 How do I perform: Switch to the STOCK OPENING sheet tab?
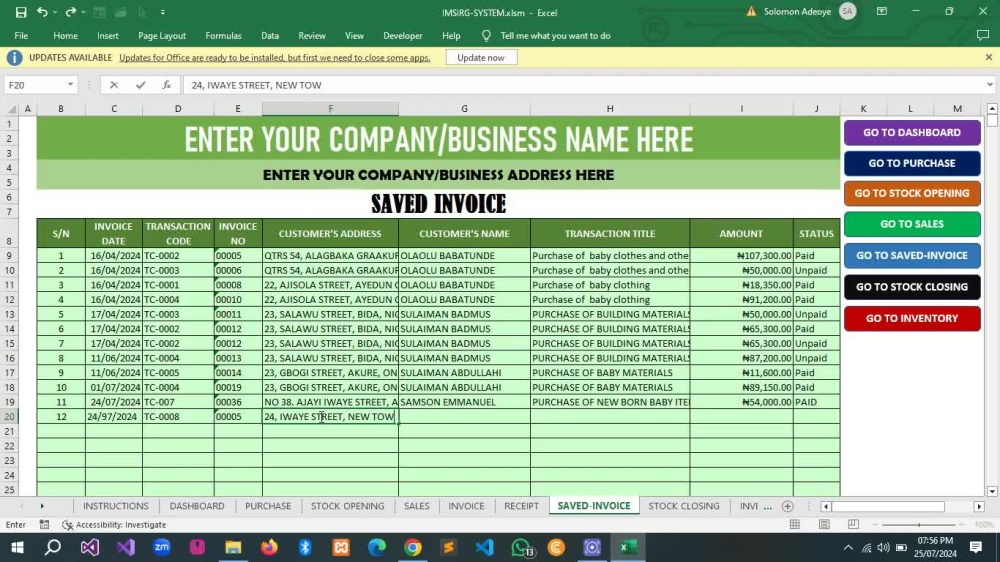(x=348, y=506)
